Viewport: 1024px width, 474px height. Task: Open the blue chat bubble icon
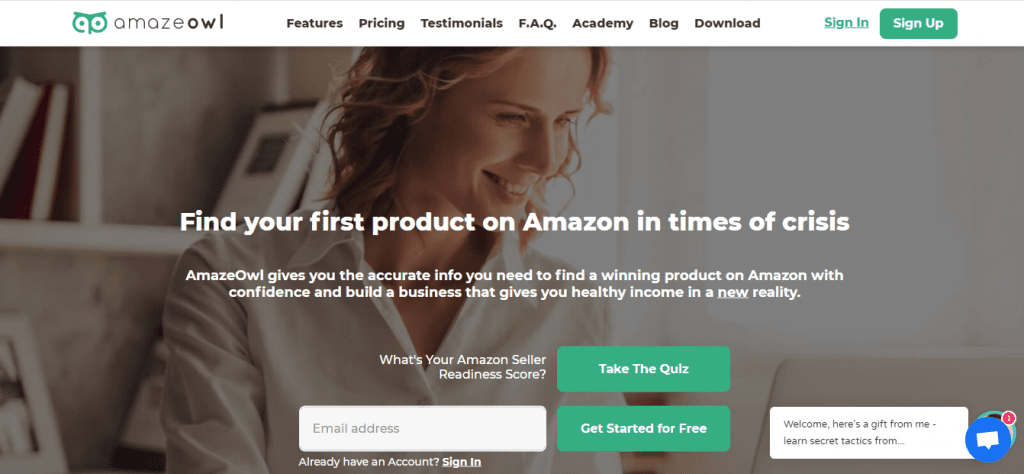tap(987, 439)
